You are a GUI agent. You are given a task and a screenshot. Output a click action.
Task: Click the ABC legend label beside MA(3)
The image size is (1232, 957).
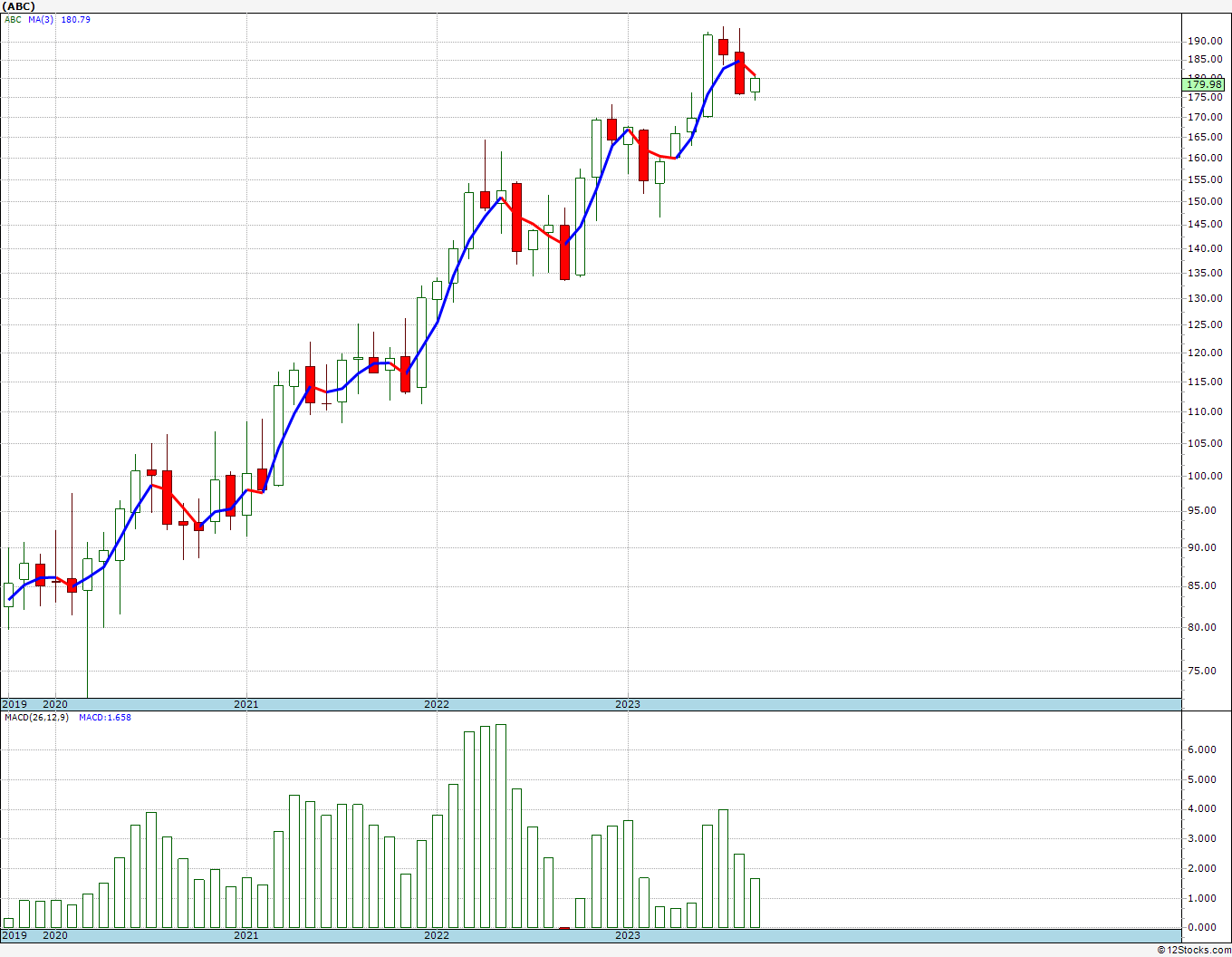click(x=14, y=20)
